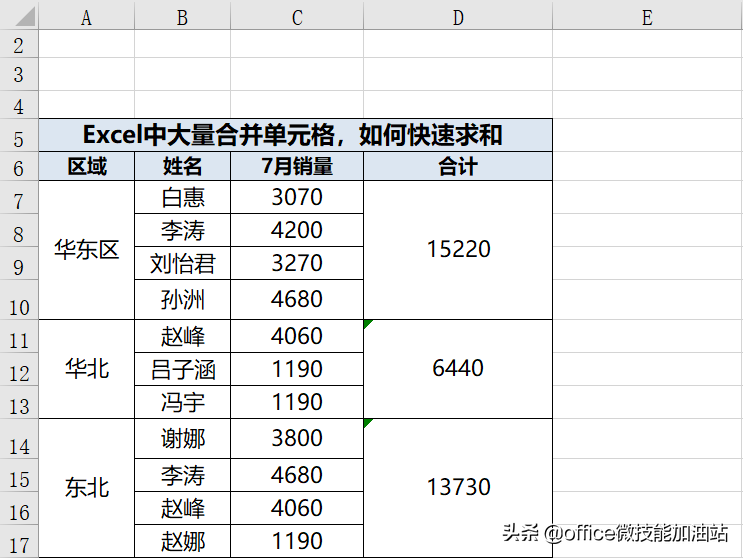Viewport: 743px width, 558px height.
Task: Select row 16 header
Action: point(19,508)
